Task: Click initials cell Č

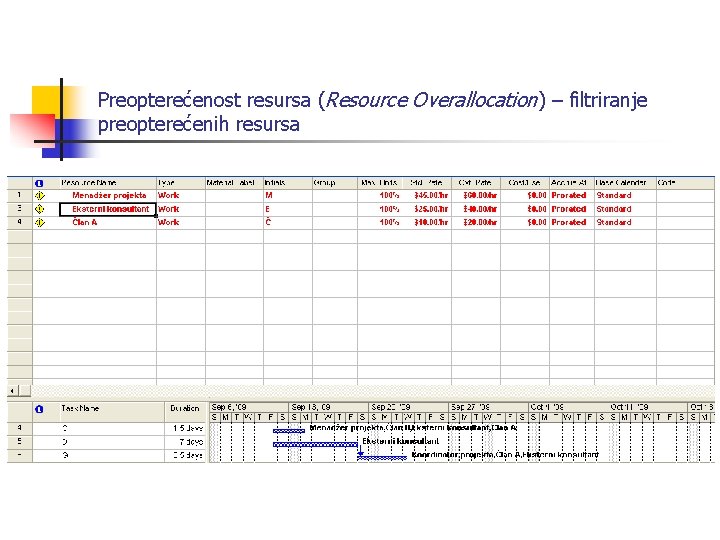Action: [288, 223]
